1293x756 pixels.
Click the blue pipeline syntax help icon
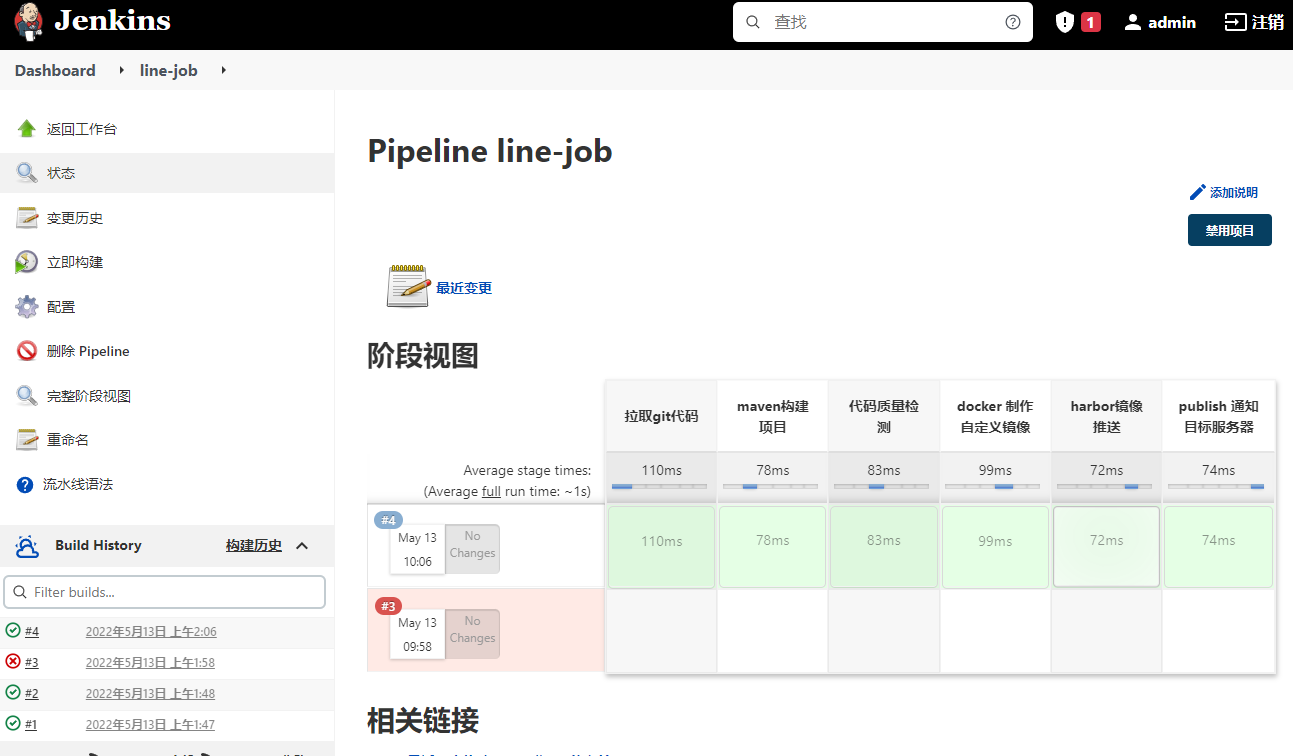[x=25, y=485]
